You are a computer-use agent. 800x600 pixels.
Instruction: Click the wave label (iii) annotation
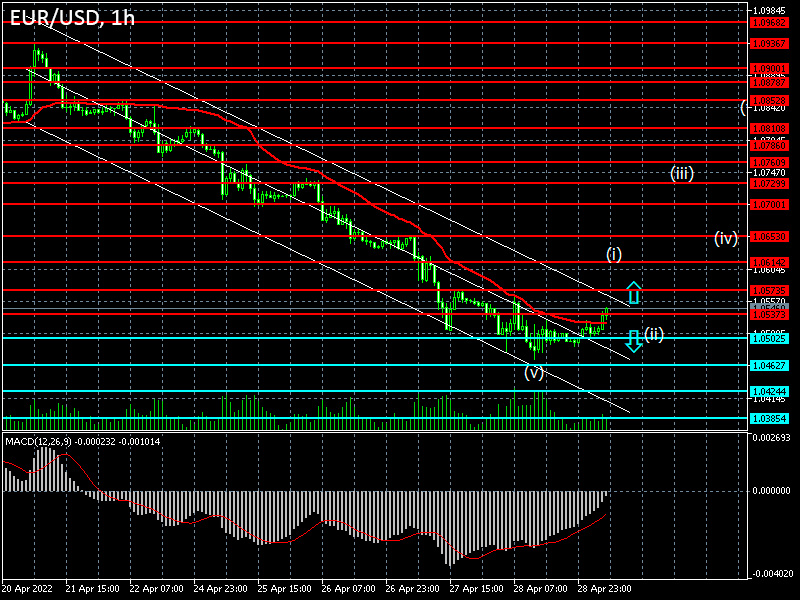(681, 172)
